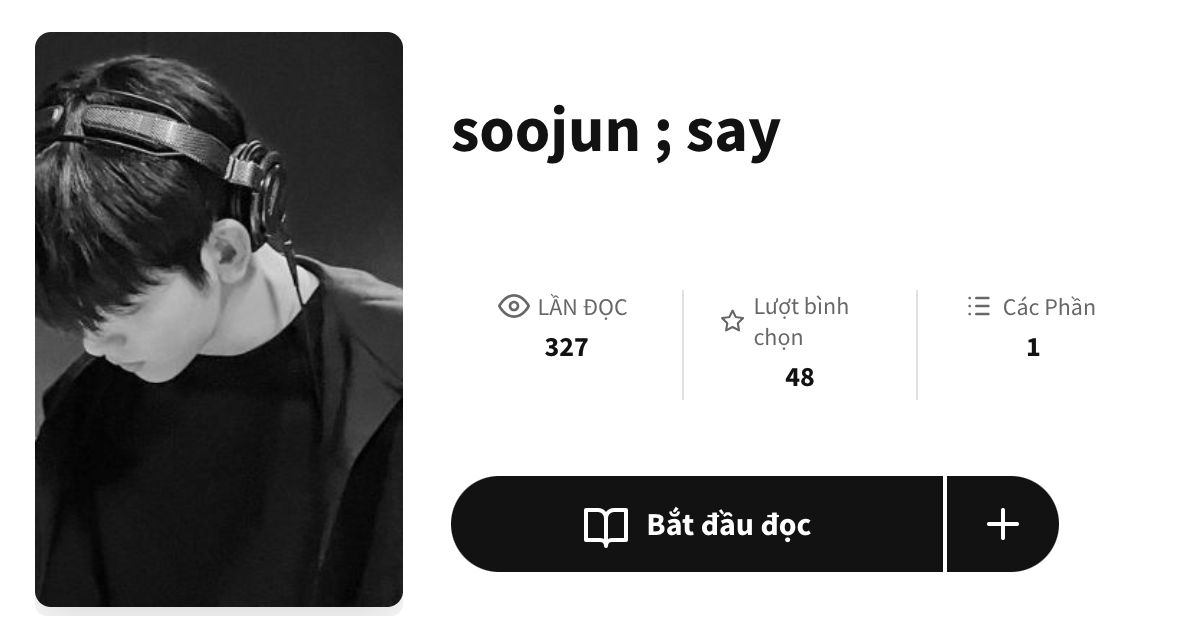1178x644 pixels.
Task: Select the story title soojun ; say
Action: (x=615, y=132)
